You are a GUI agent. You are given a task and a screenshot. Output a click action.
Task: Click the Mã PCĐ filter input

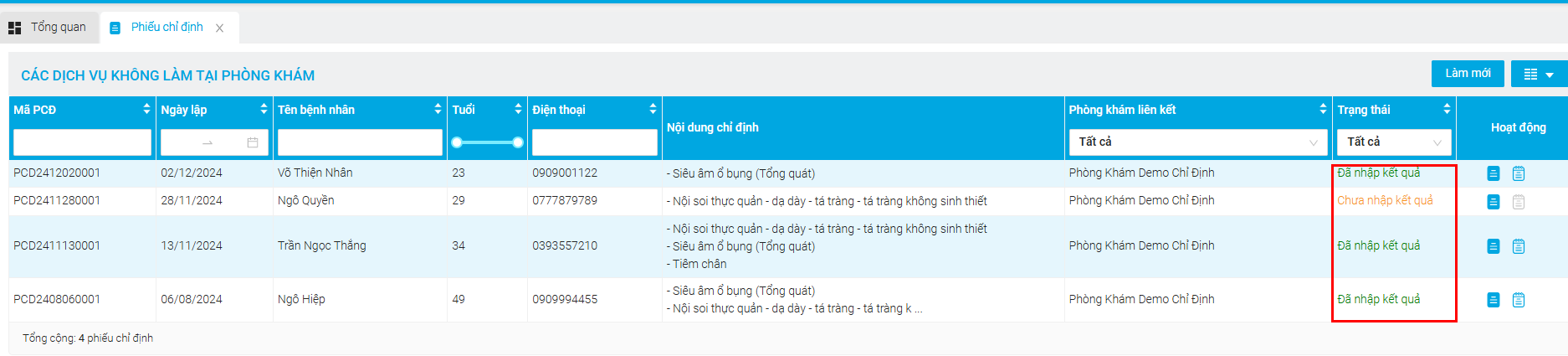pos(82,142)
